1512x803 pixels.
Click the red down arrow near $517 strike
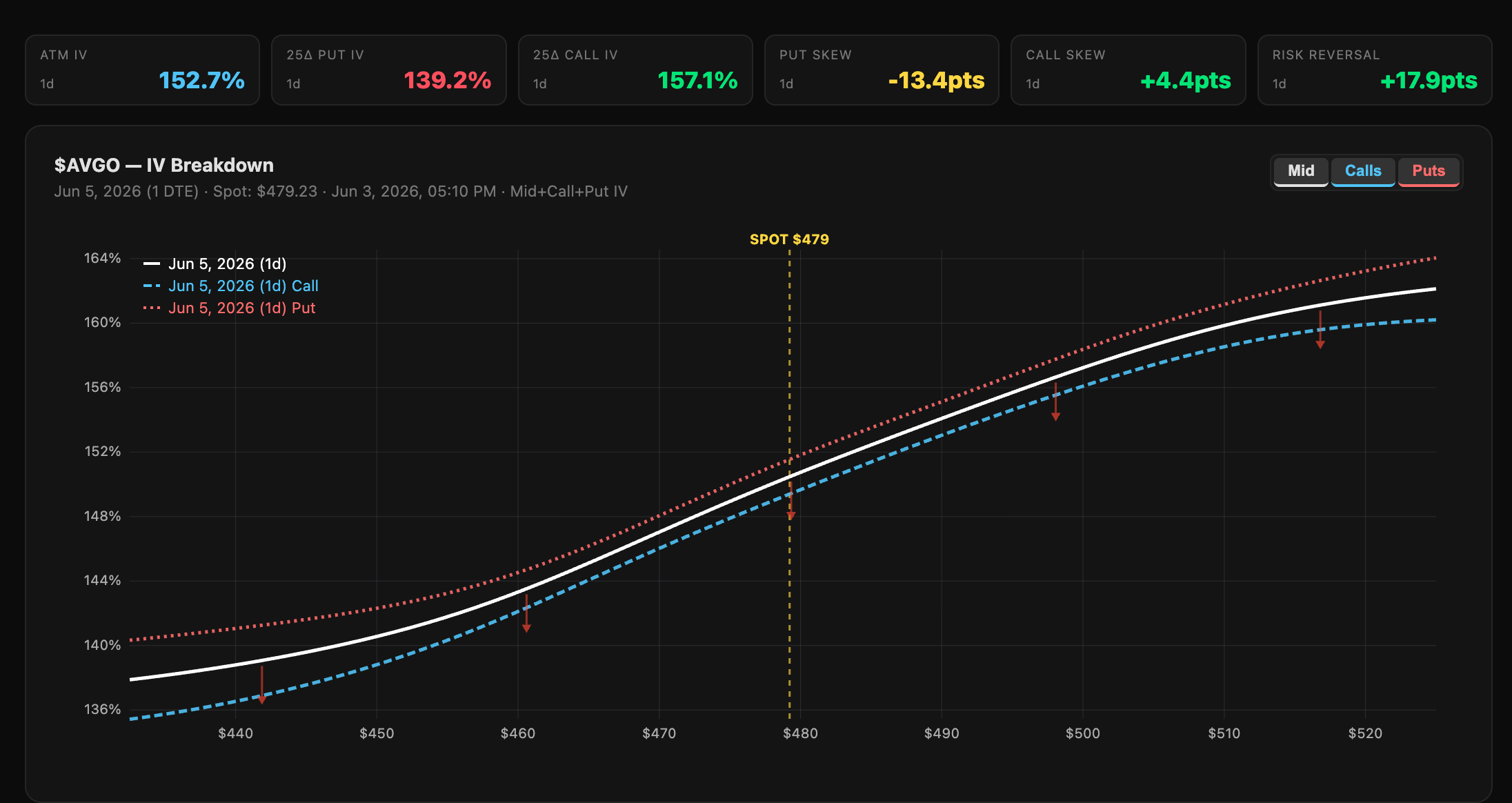point(1320,330)
